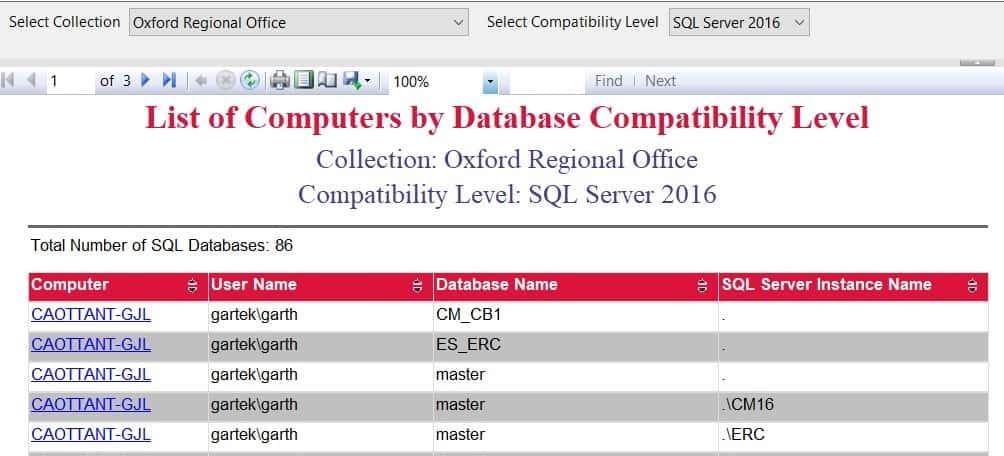Open the Select Compatibility Level dropdown
This screenshot has height=456, width=1004.
(x=739, y=22)
